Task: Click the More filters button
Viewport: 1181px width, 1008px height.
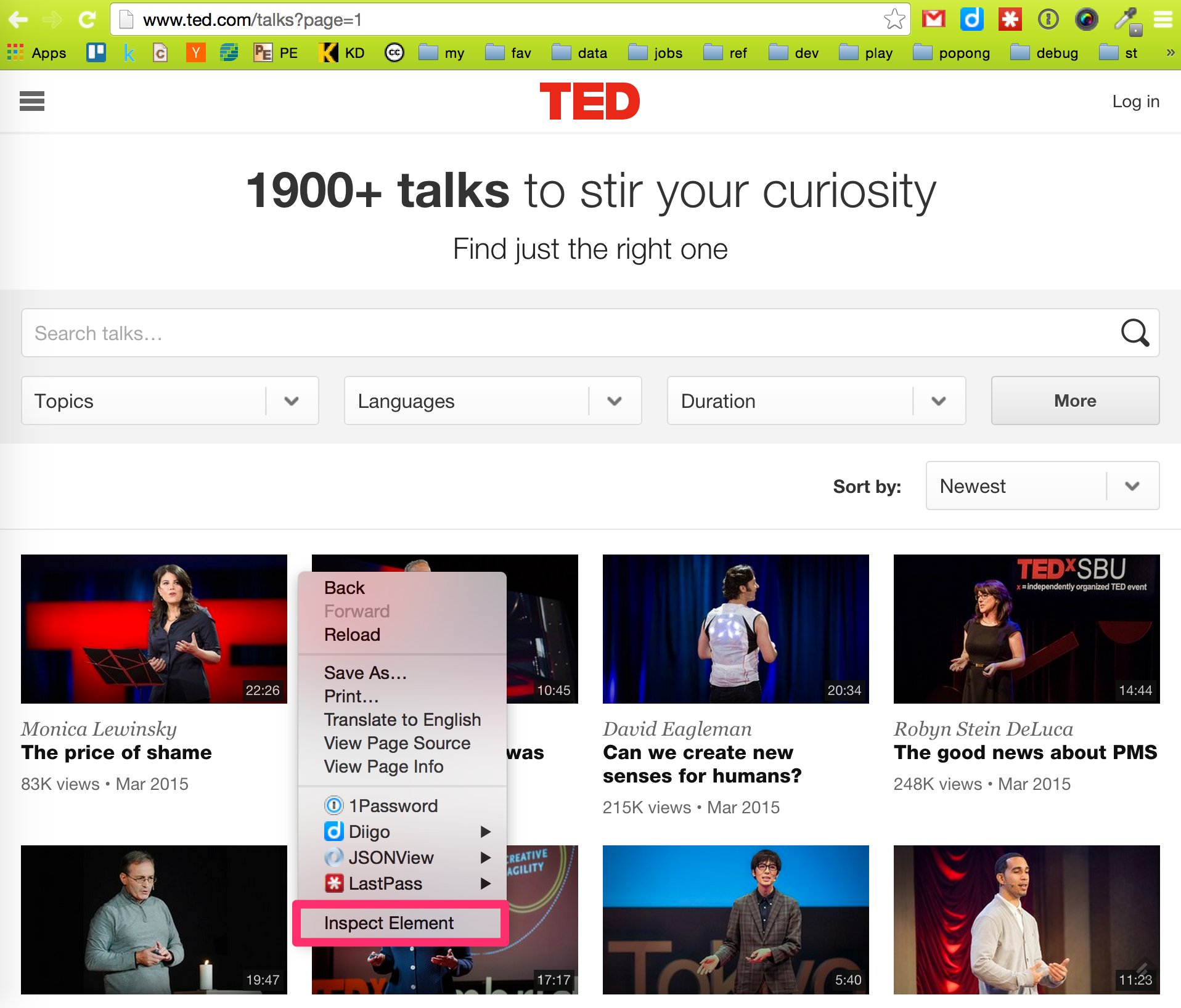Action: [1075, 400]
